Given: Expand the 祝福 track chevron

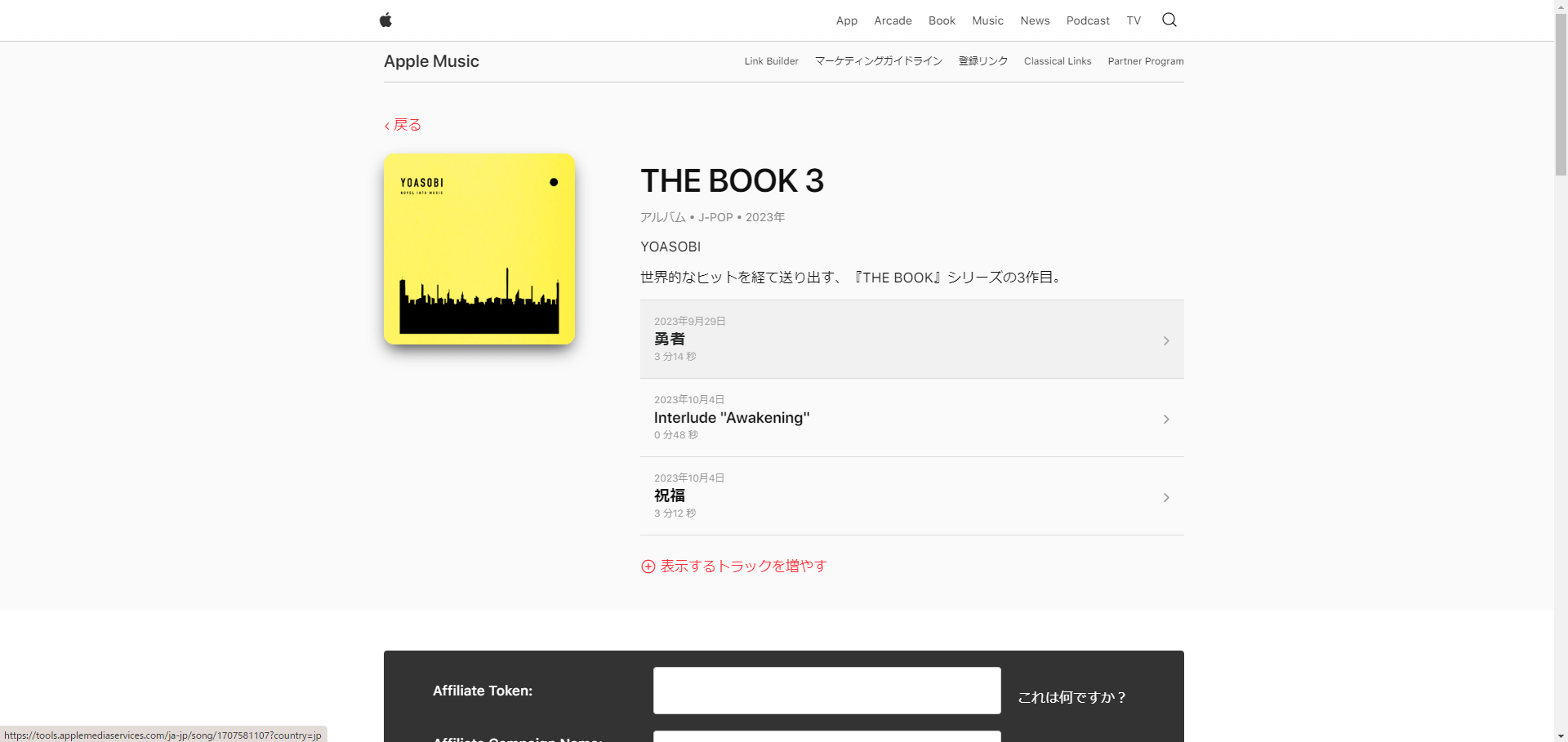Looking at the screenshot, I should [x=1166, y=498].
